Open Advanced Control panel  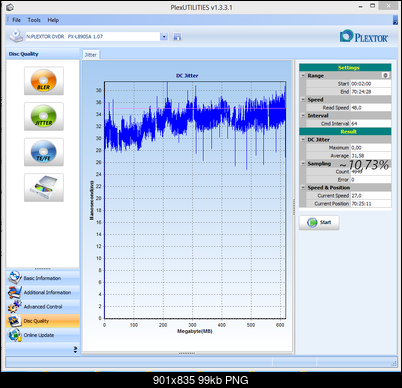point(43,306)
